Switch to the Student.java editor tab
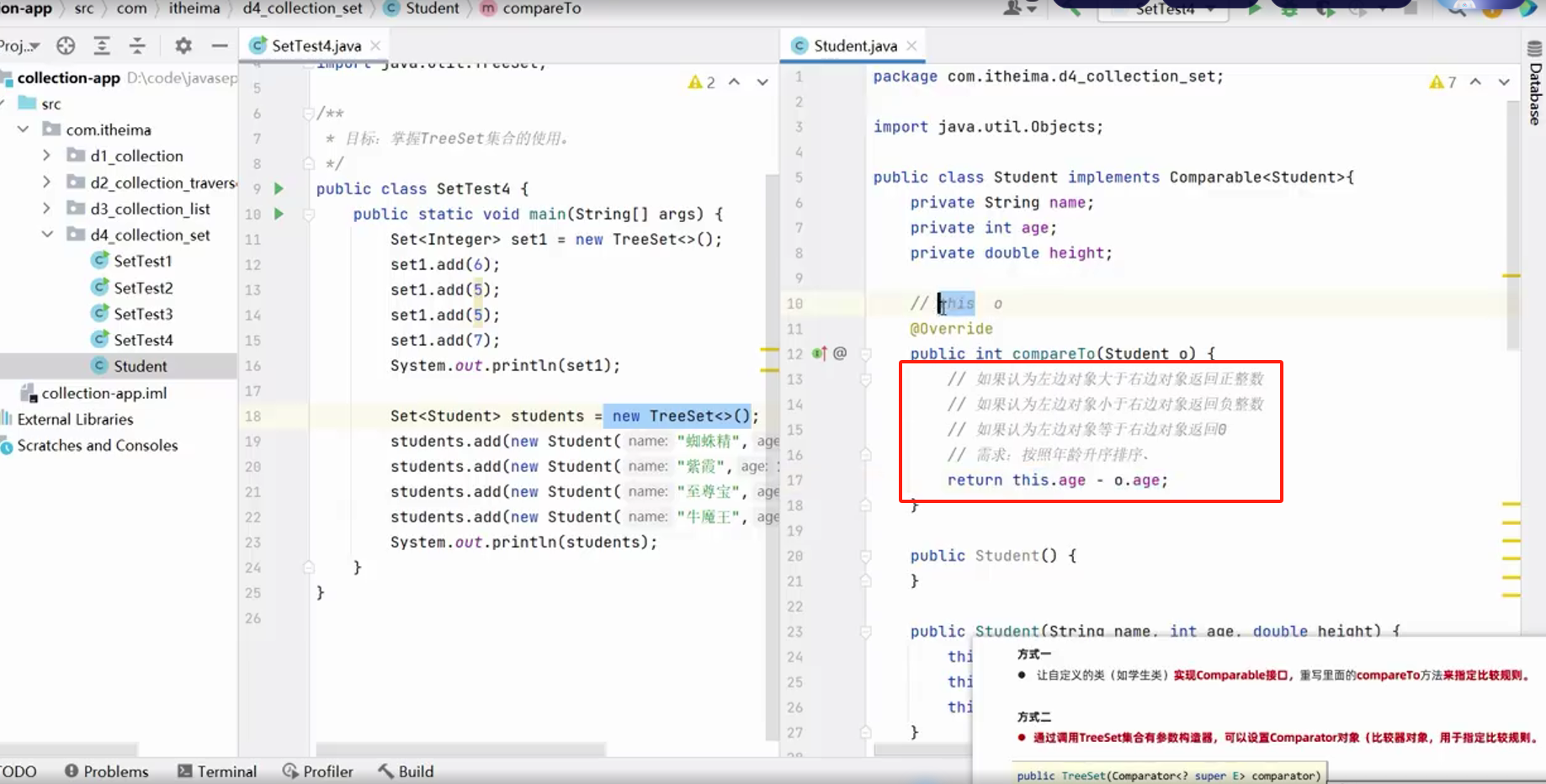Image resolution: width=1546 pixels, height=784 pixels. [855, 45]
